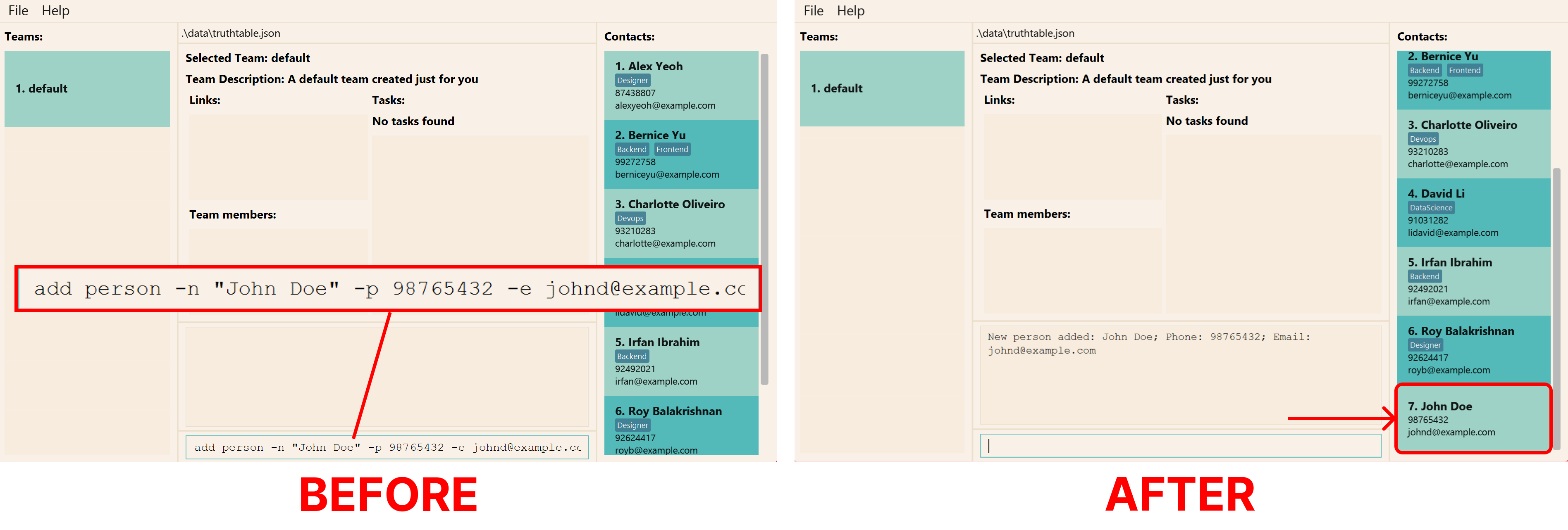The width and height of the screenshot is (1568, 530).
Task: Select Roy Balakrishnan contact card in AFTER window
Action: (1473, 350)
